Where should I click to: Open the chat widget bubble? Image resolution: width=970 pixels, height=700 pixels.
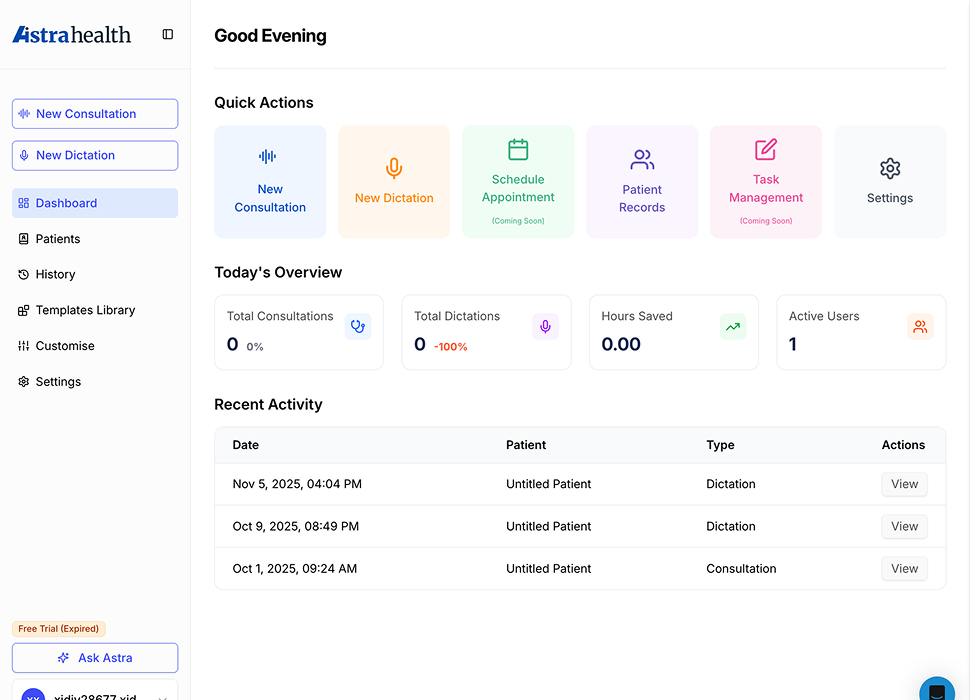tap(938, 690)
